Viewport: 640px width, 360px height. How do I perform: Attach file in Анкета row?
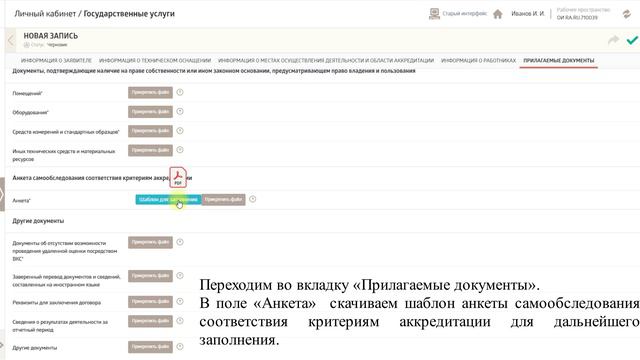coord(223,200)
